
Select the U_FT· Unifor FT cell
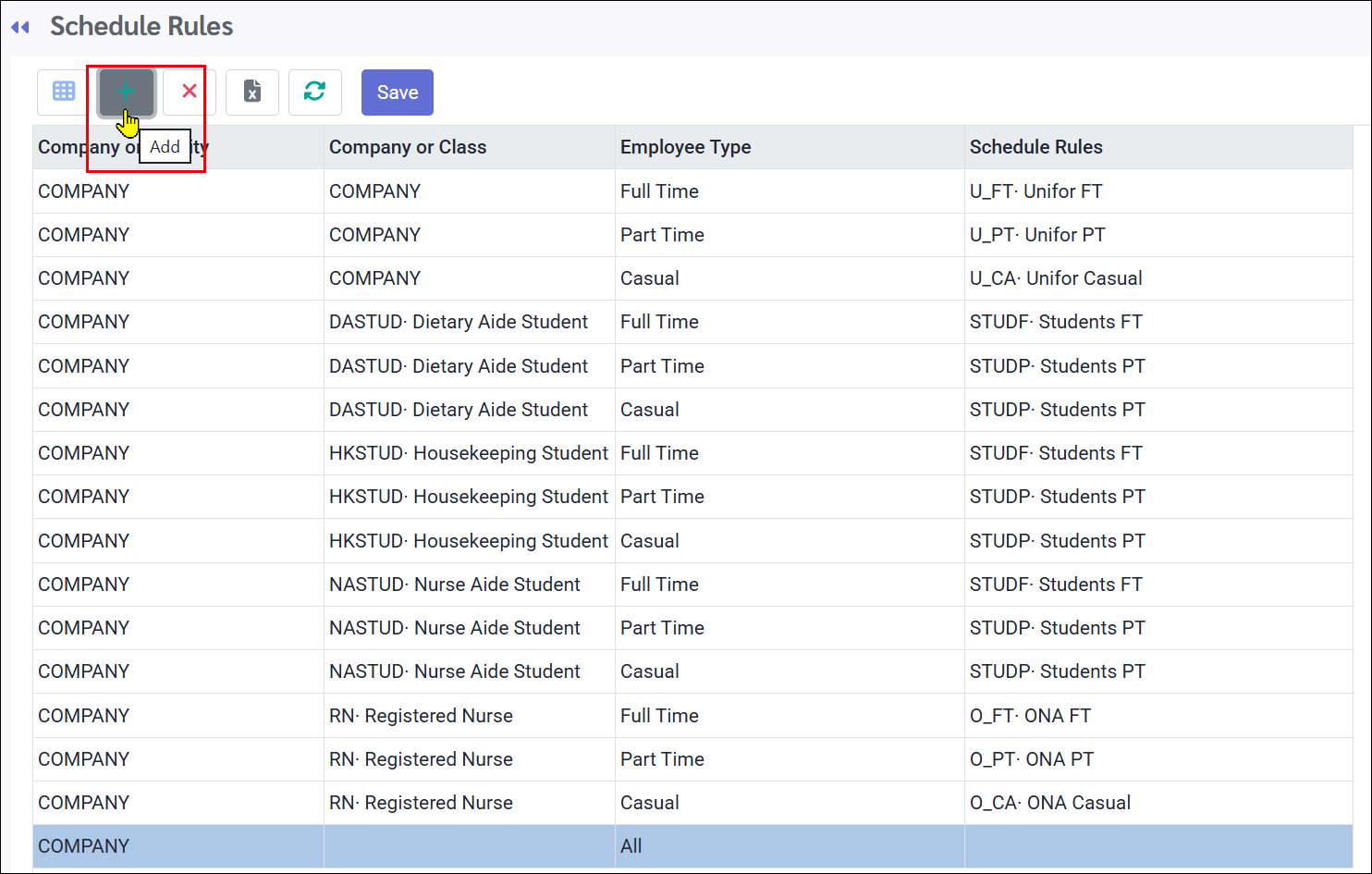pyautogui.click(x=1158, y=191)
